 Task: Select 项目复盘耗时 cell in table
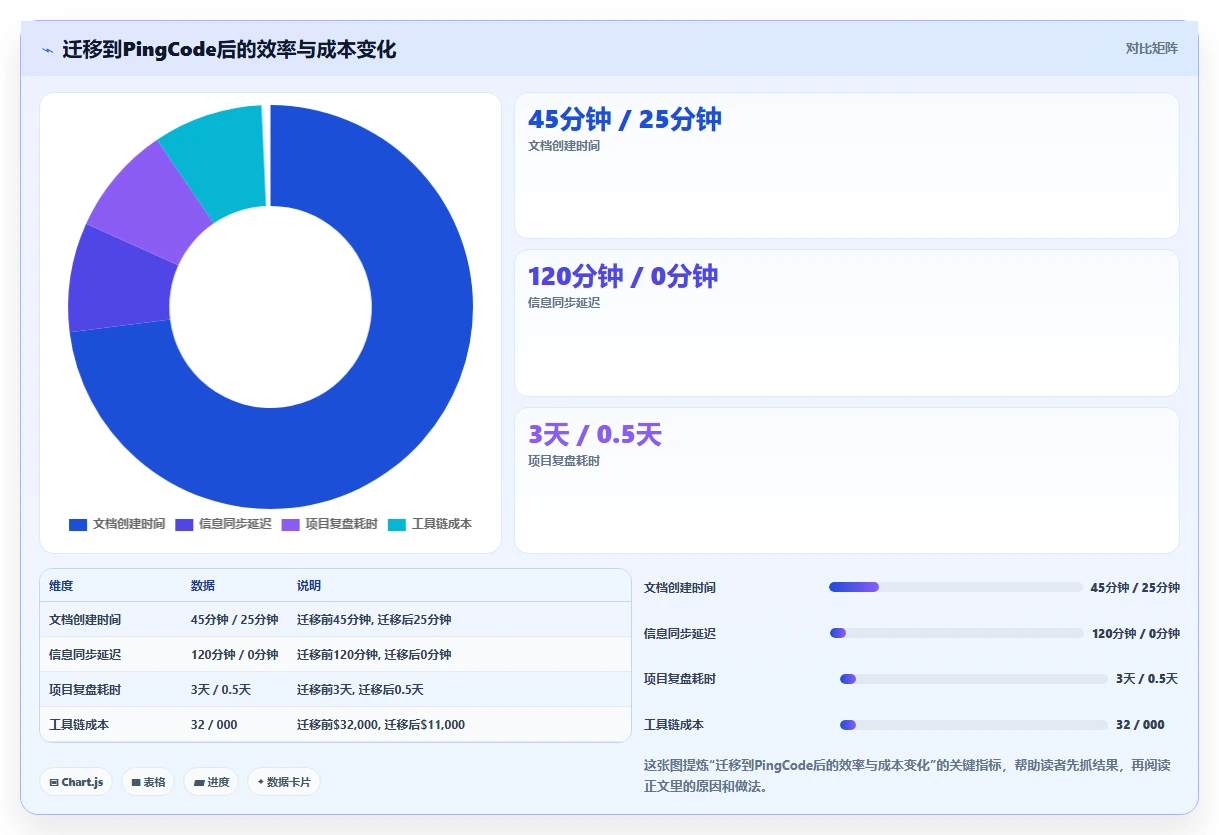coord(85,690)
